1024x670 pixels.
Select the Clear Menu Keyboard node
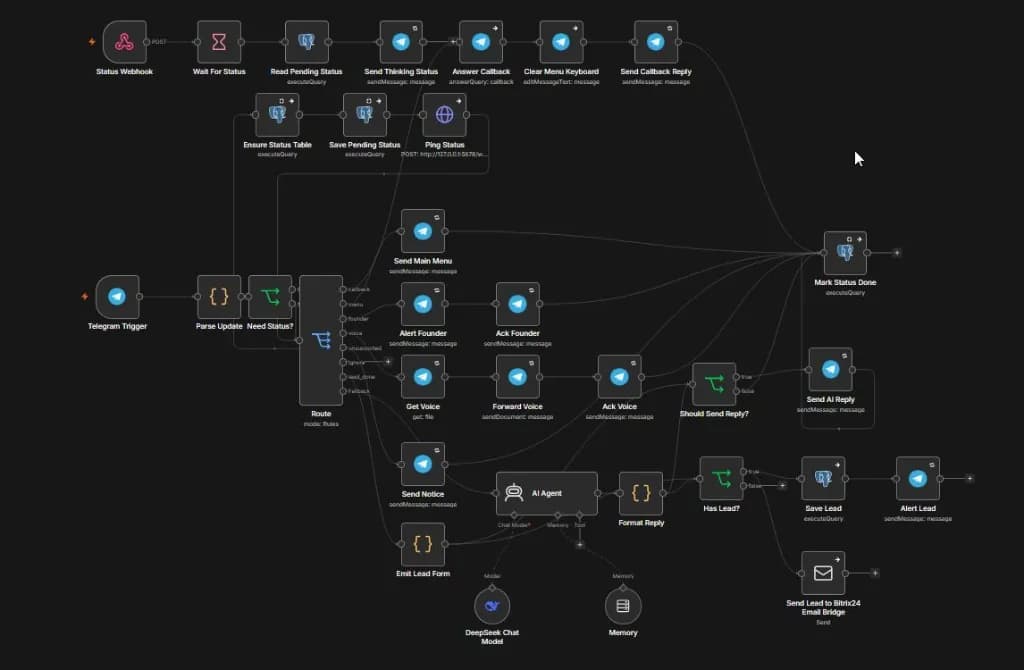(x=561, y=42)
